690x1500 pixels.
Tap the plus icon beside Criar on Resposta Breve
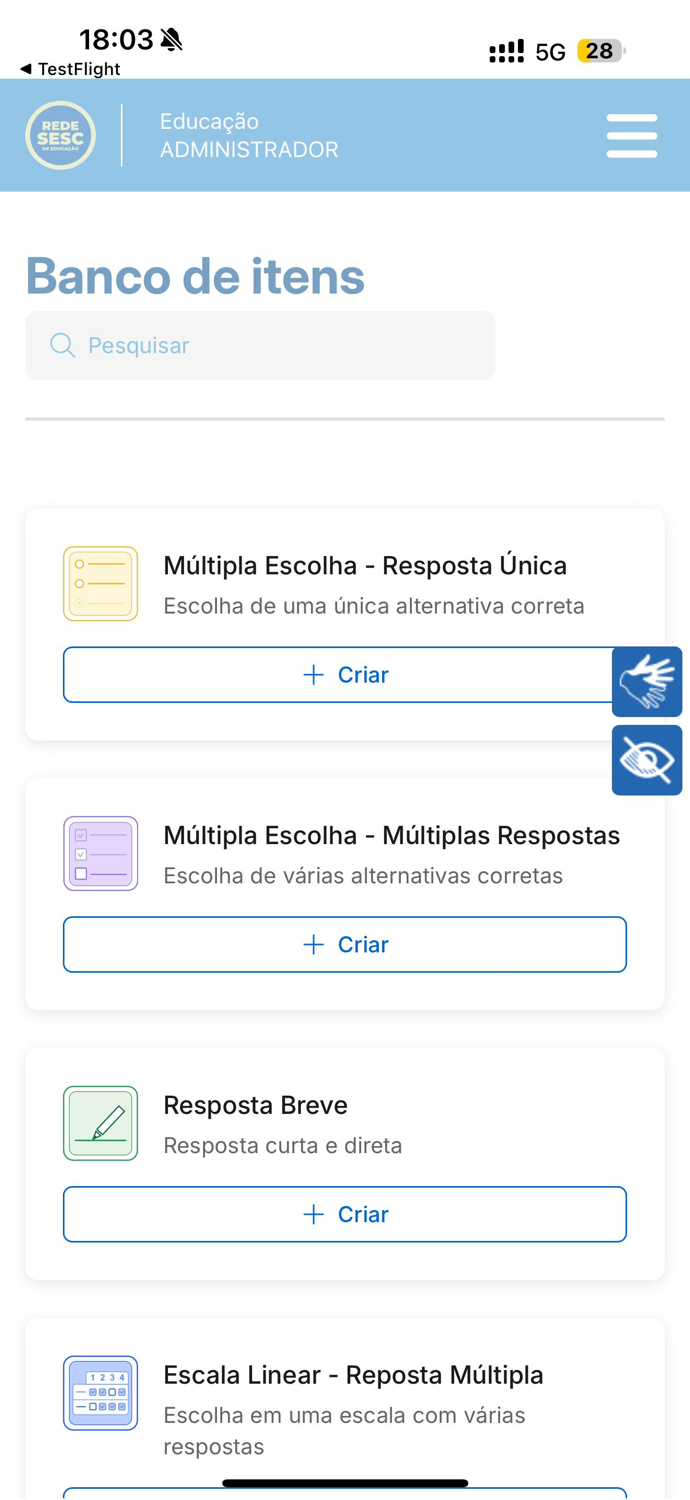tap(310, 1213)
